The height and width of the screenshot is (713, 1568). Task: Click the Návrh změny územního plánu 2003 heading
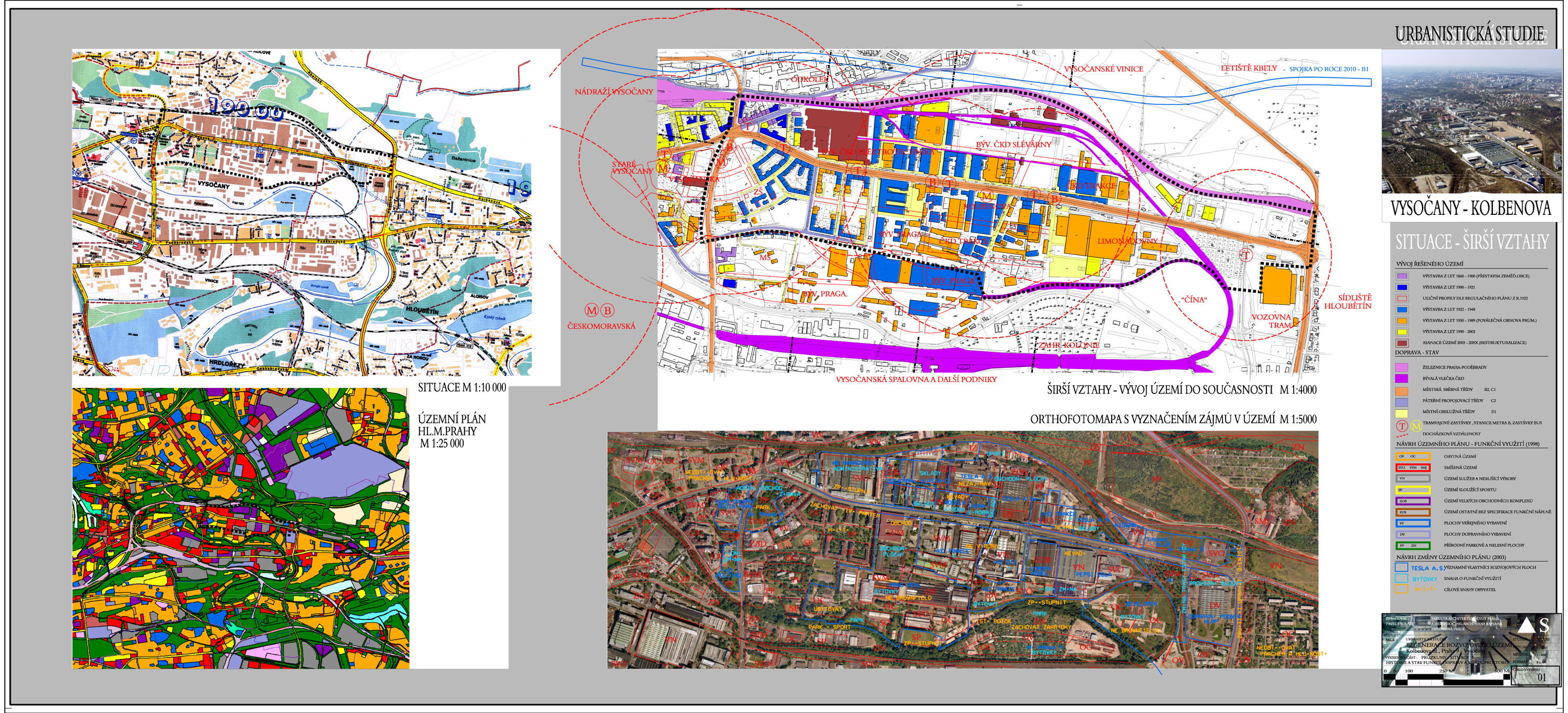coord(1451,557)
